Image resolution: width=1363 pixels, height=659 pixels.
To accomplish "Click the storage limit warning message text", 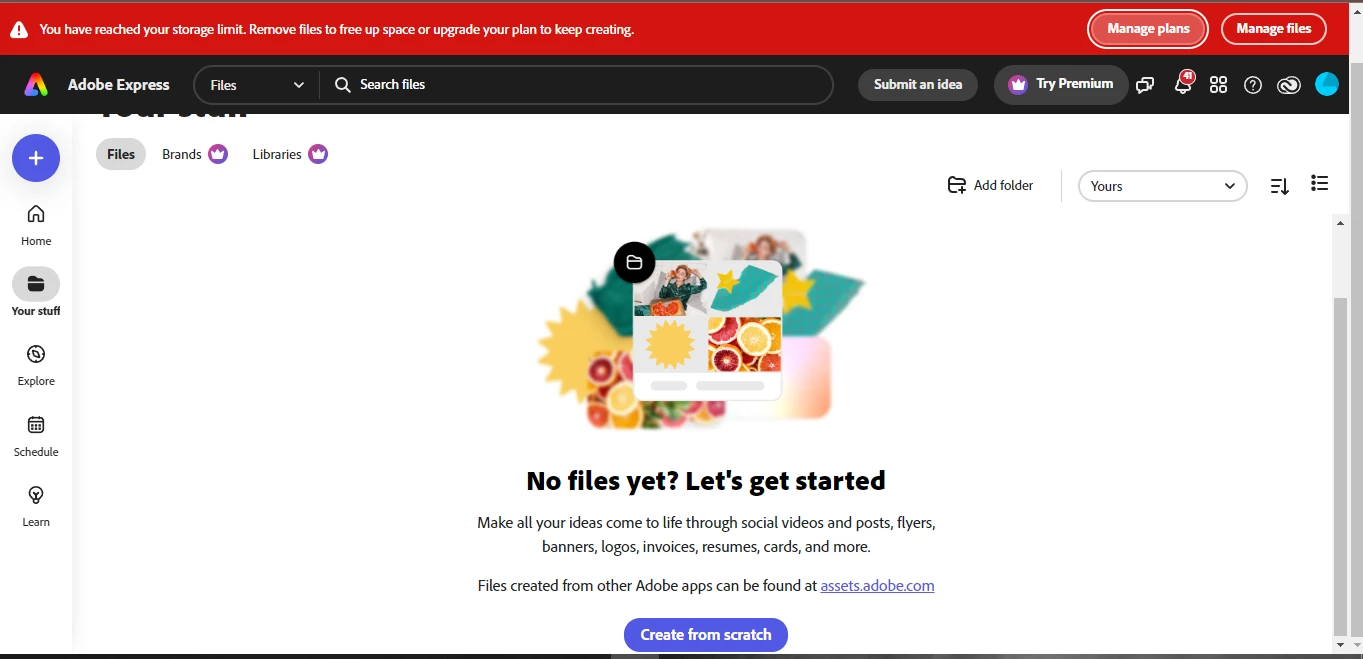I will coord(337,30).
